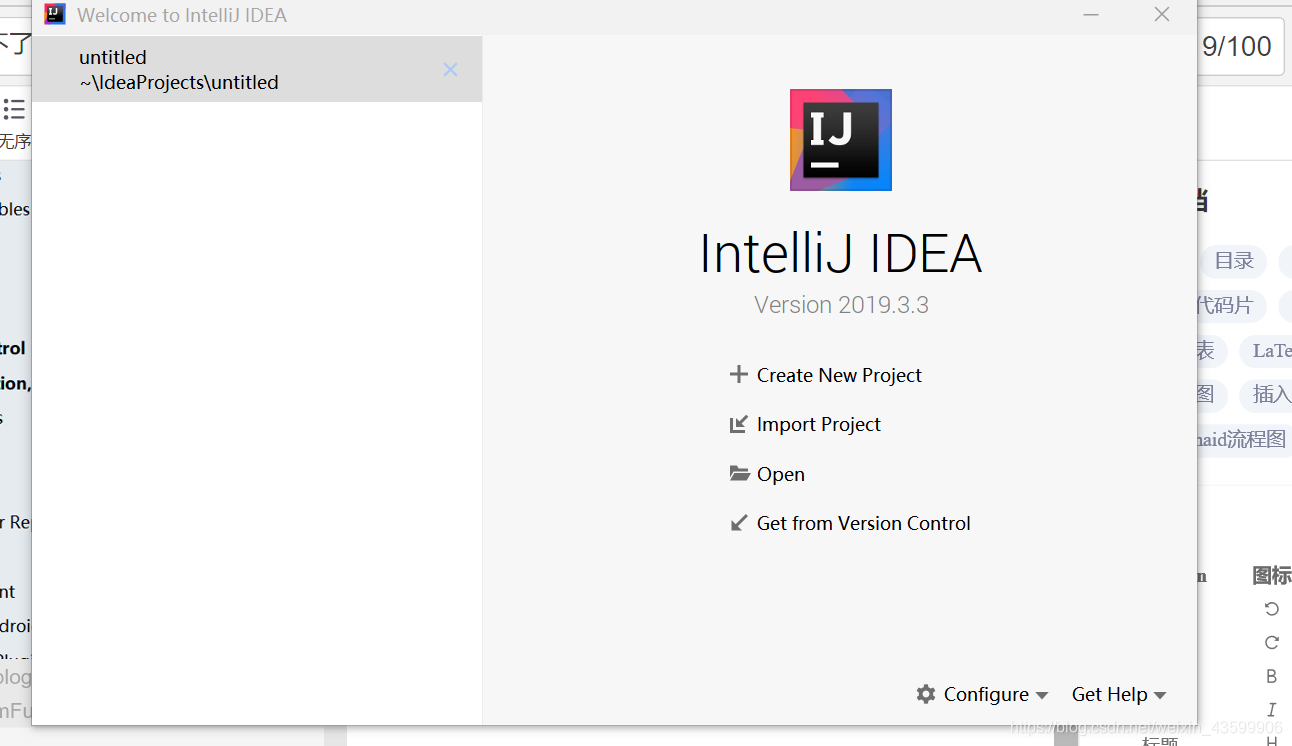Click the IntelliJ IDEA heading text
Image resolution: width=1292 pixels, height=746 pixels.
841,253
